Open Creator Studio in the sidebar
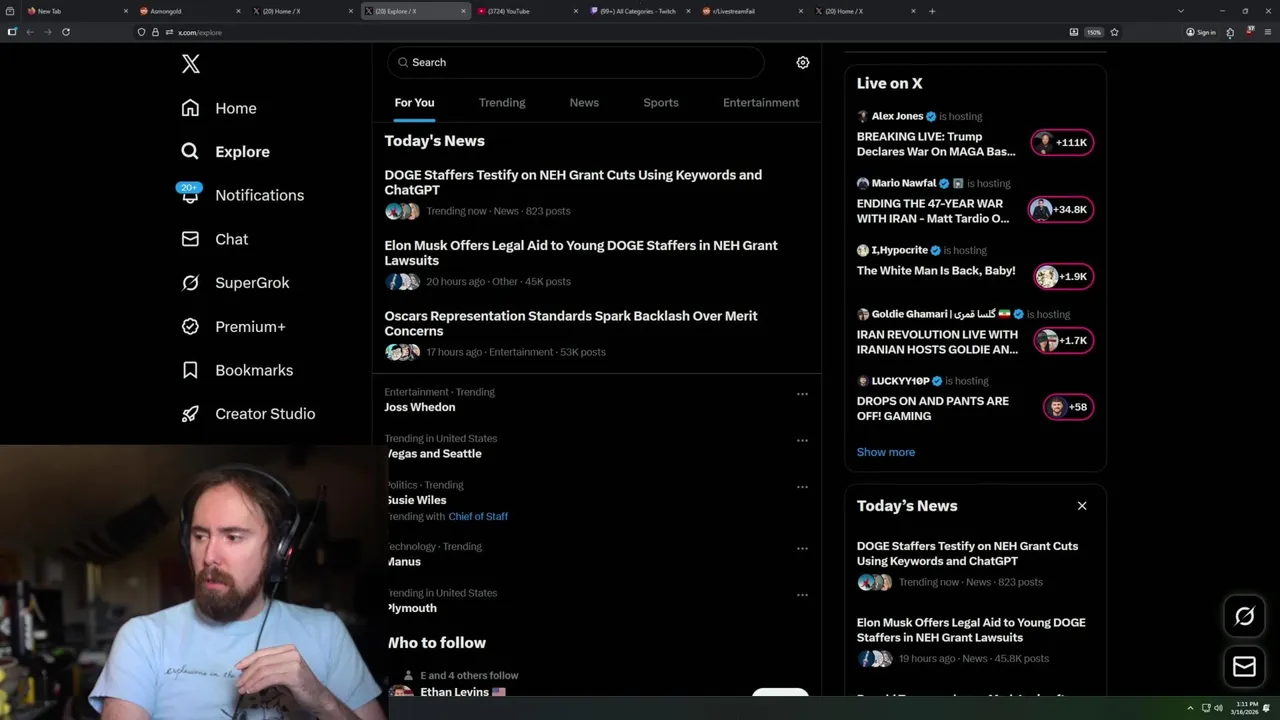1280x720 pixels. 248,414
